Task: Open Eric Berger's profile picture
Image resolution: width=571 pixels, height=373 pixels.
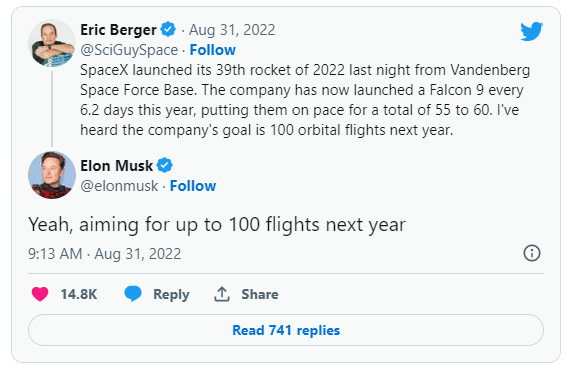Action: tap(52, 43)
